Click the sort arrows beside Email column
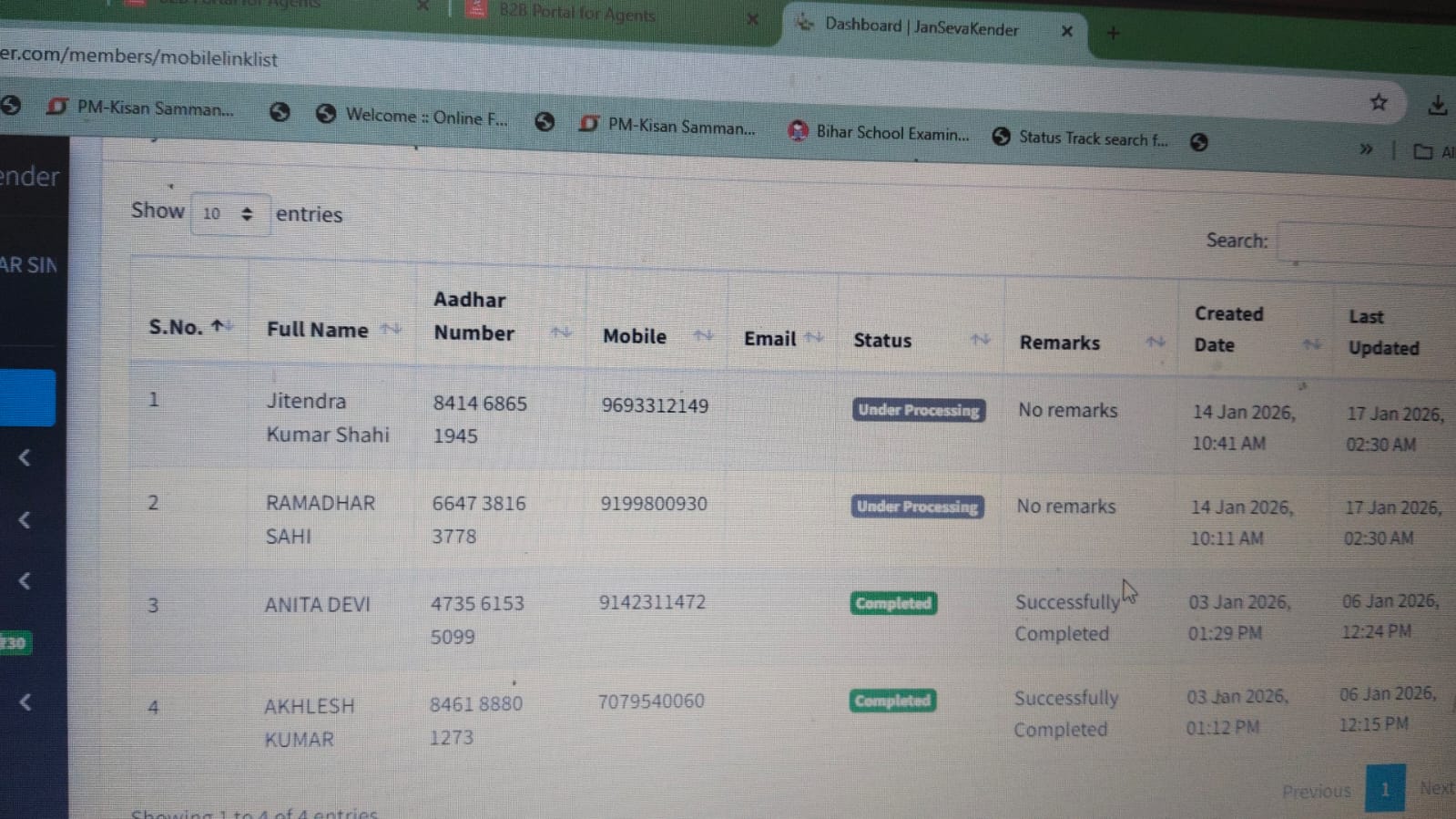 pos(814,337)
